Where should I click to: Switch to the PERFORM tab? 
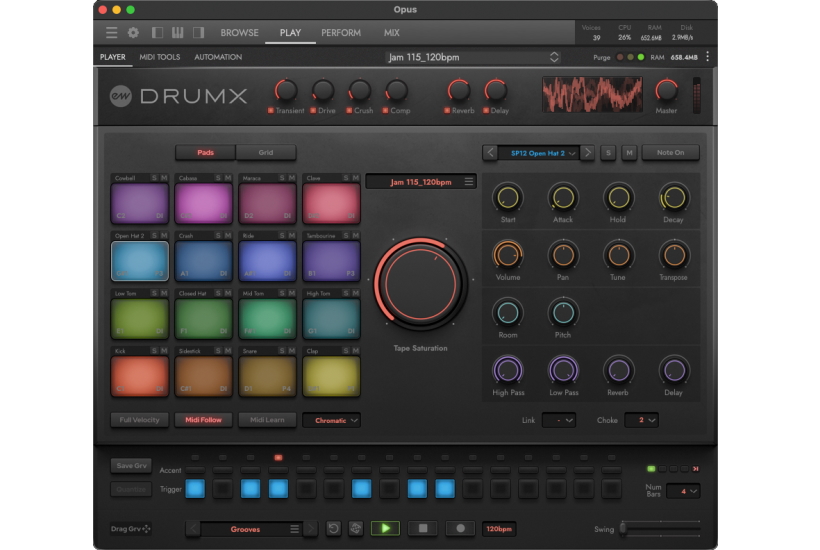coord(341,32)
